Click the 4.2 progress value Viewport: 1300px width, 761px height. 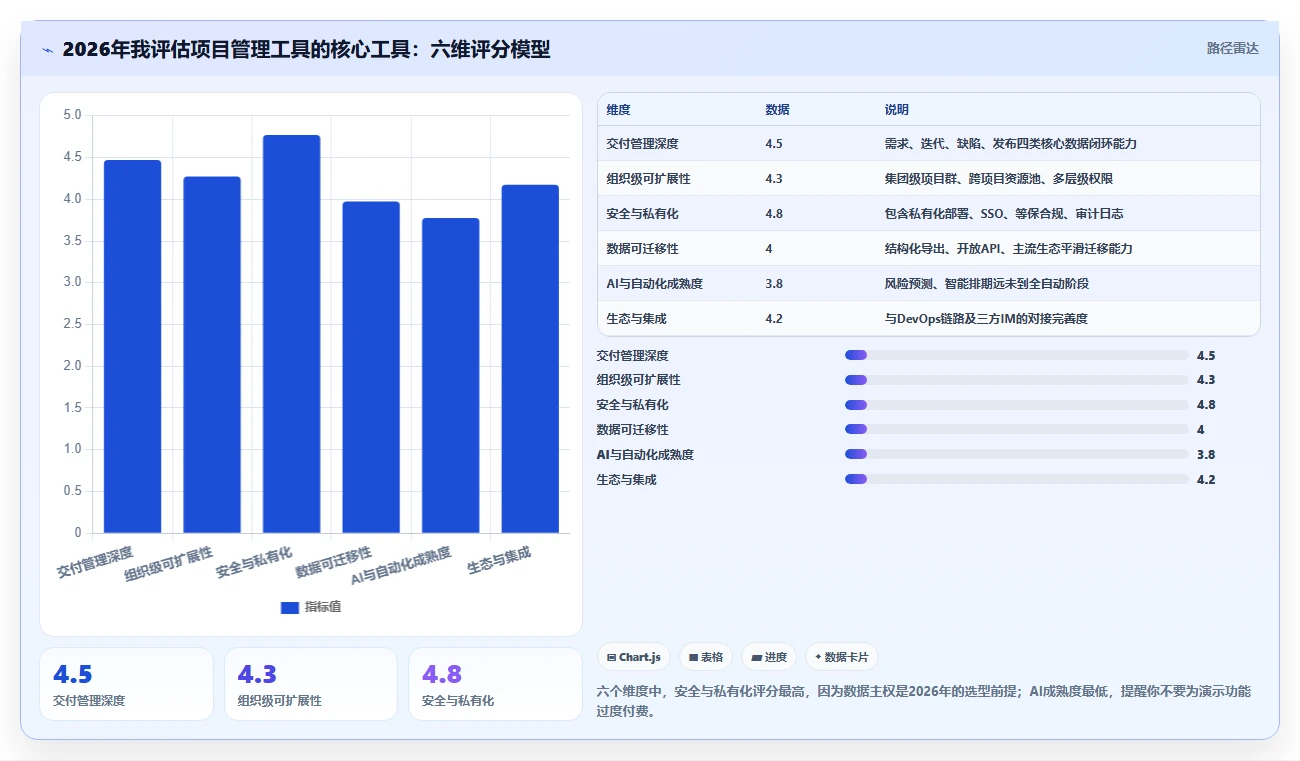click(1206, 480)
